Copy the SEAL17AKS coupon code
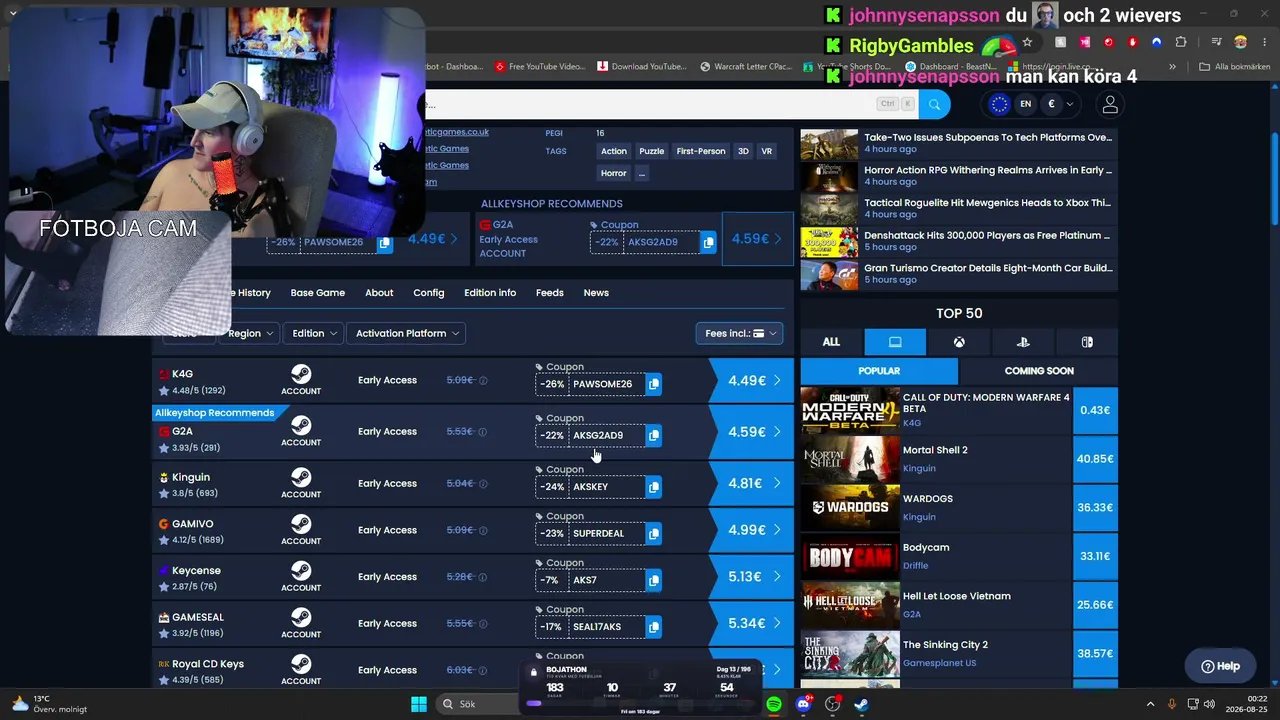The height and width of the screenshot is (720, 1280). click(x=653, y=627)
